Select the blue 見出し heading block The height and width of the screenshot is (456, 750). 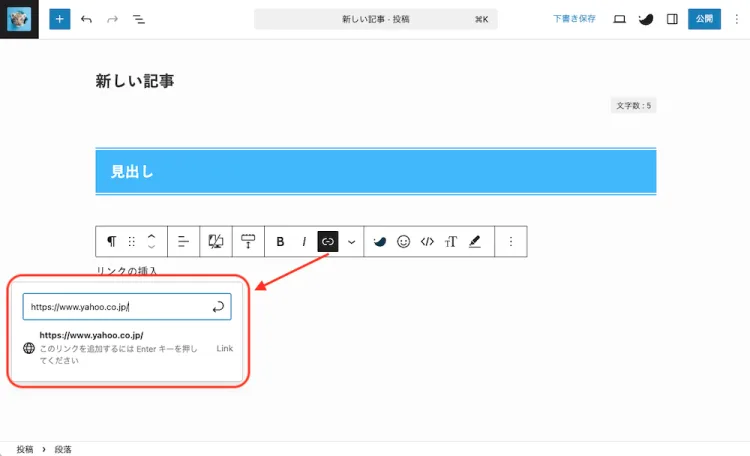pyautogui.click(x=375, y=171)
